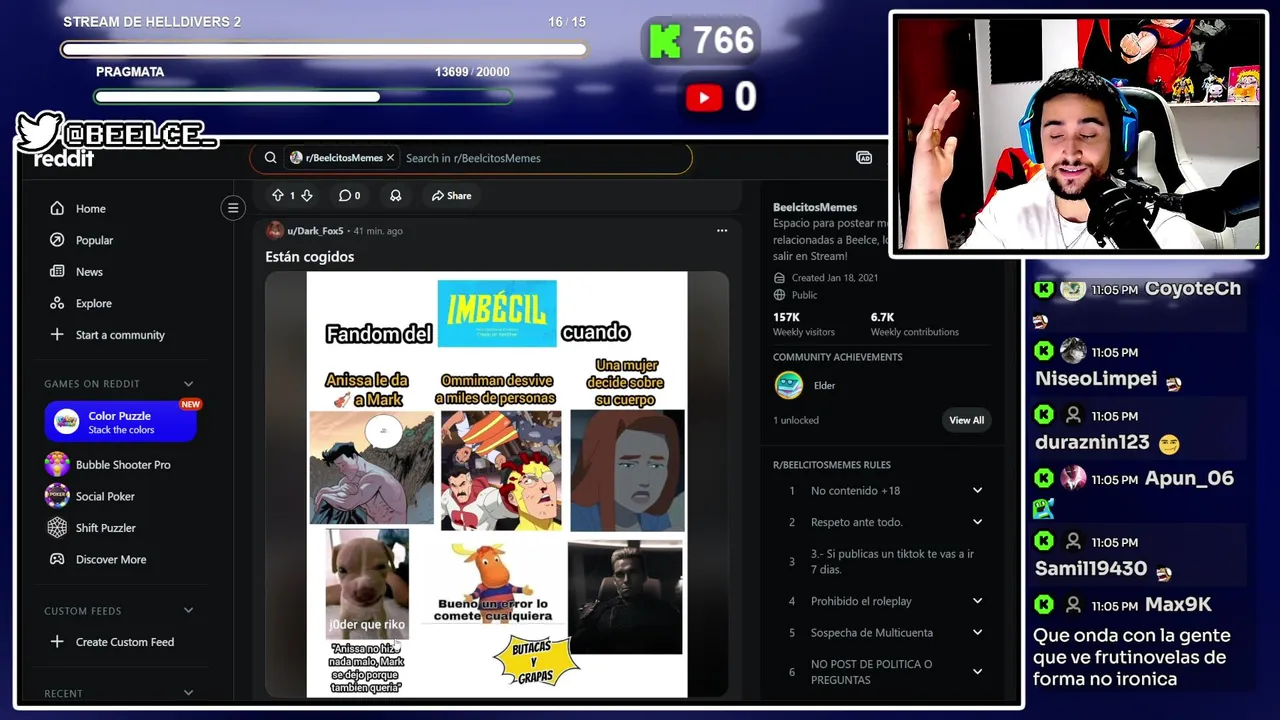Click the Stream de Helldivers 2 progress bar
Image resolution: width=1280 pixels, height=720 pixels.
pyautogui.click(x=324, y=49)
